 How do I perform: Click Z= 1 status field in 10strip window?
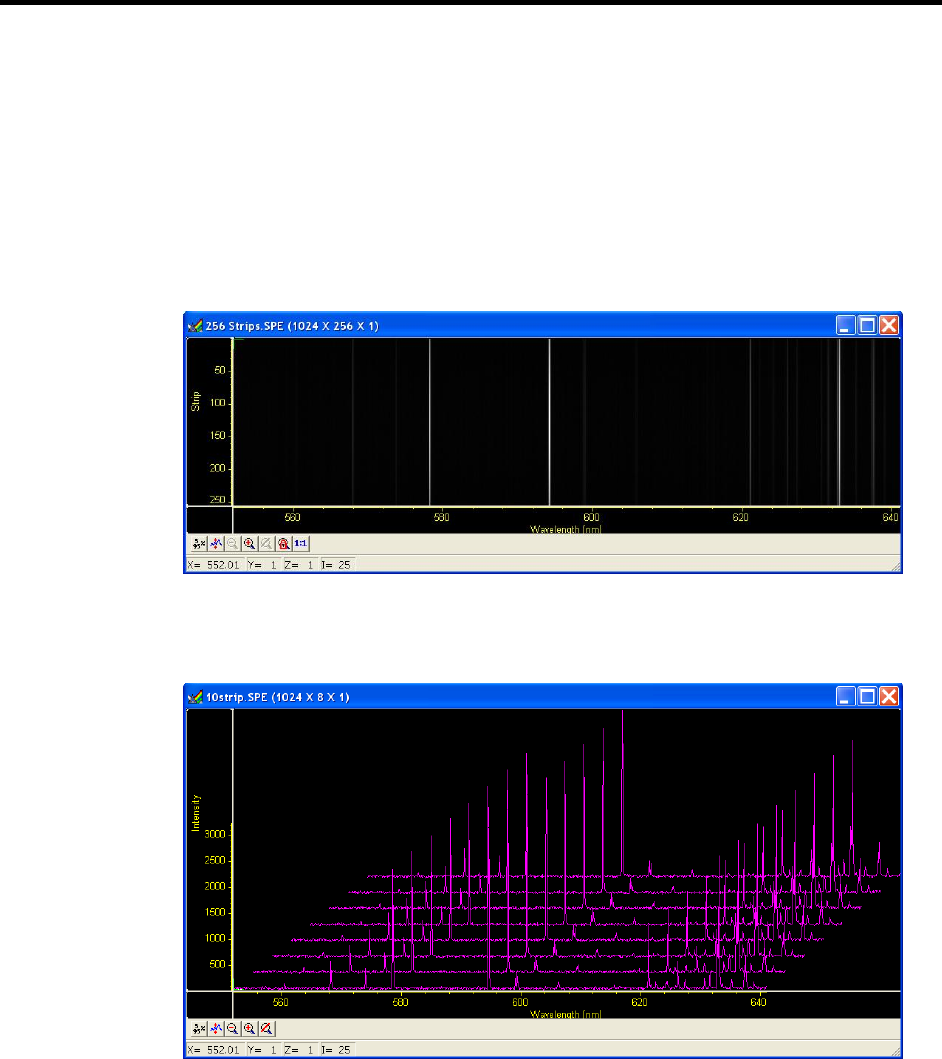click(300, 1050)
